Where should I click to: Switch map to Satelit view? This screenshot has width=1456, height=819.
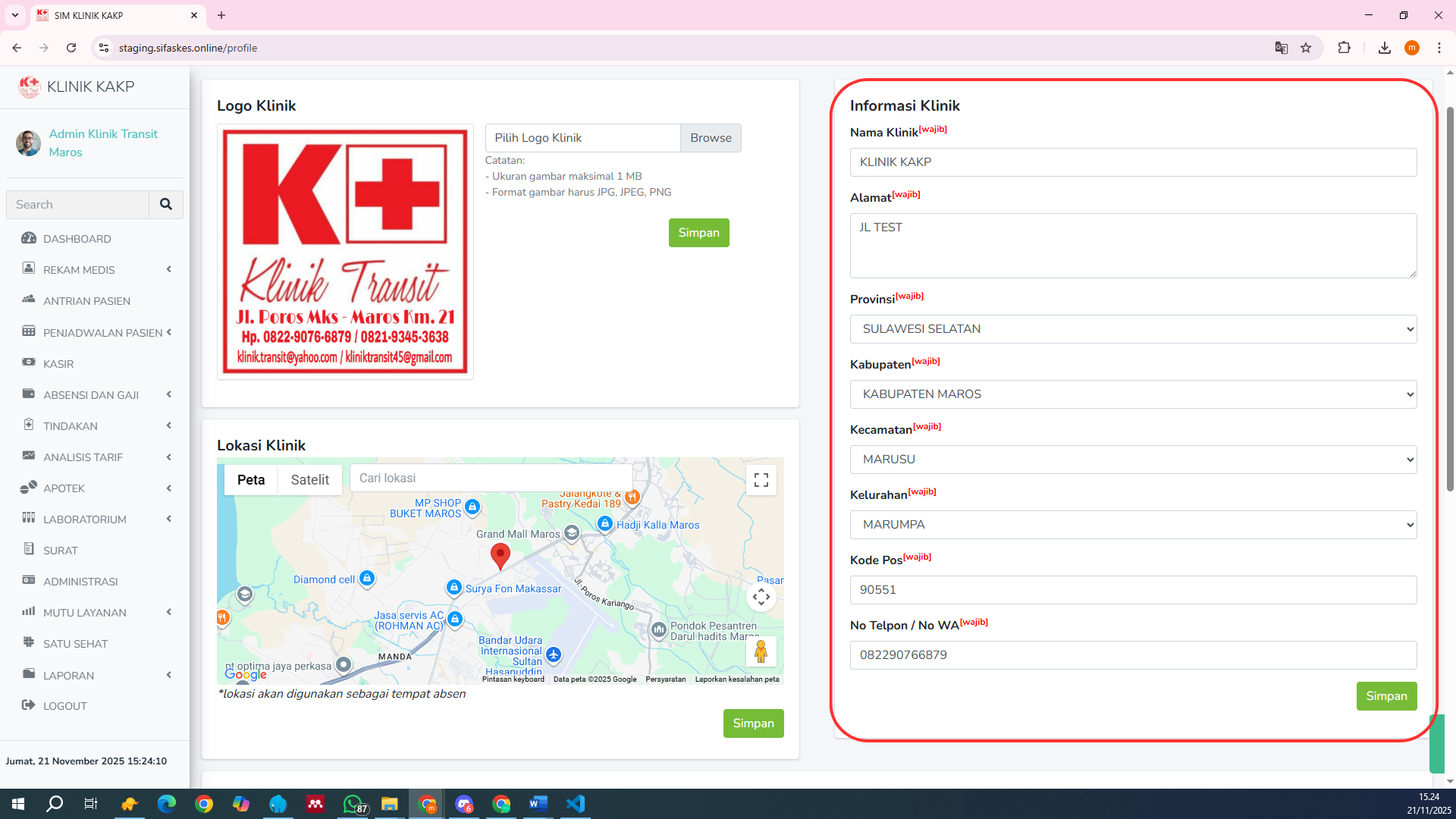point(309,480)
